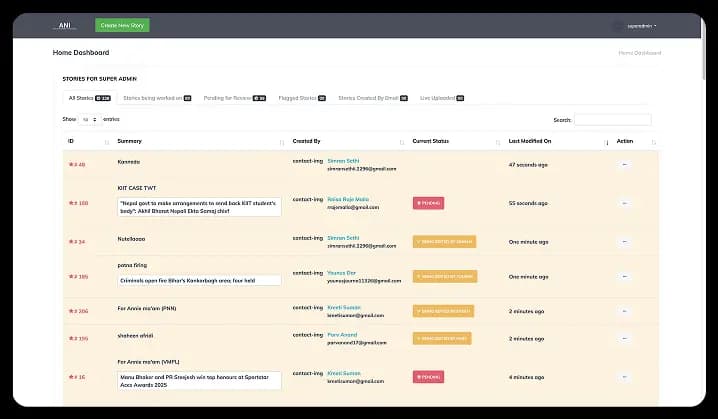Click the yellow status badge on patna firing row
The height and width of the screenshot is (419, 718).
[x=445, y=276]
